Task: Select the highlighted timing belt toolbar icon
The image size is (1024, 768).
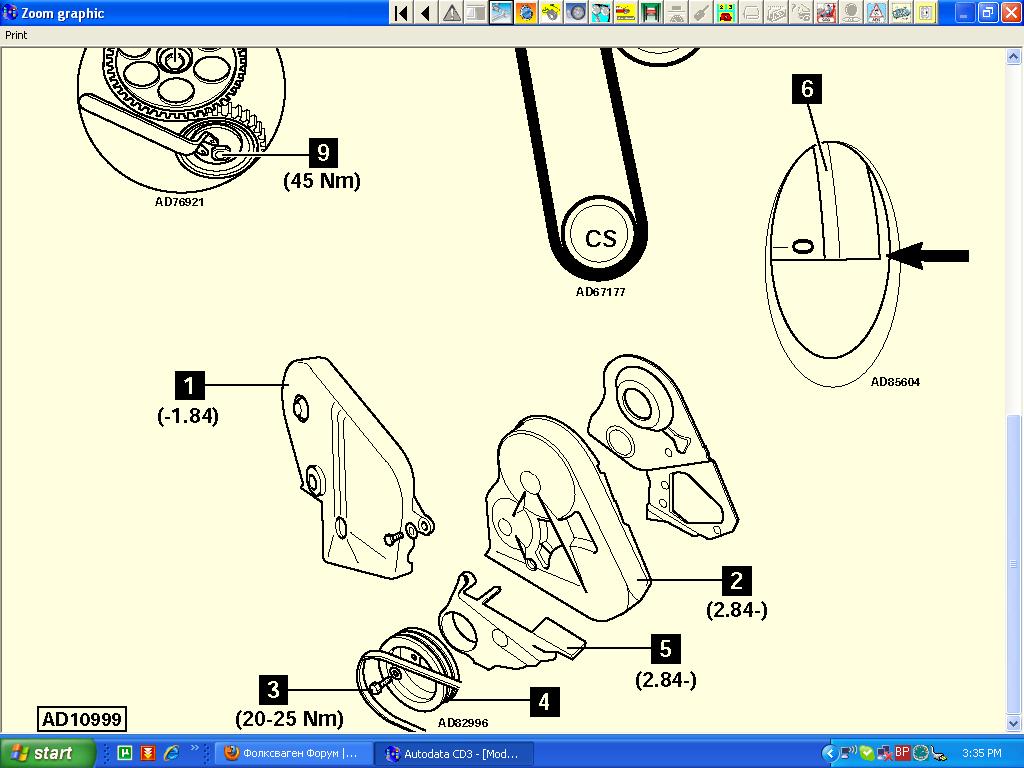Action: click(x=501, y=13)
